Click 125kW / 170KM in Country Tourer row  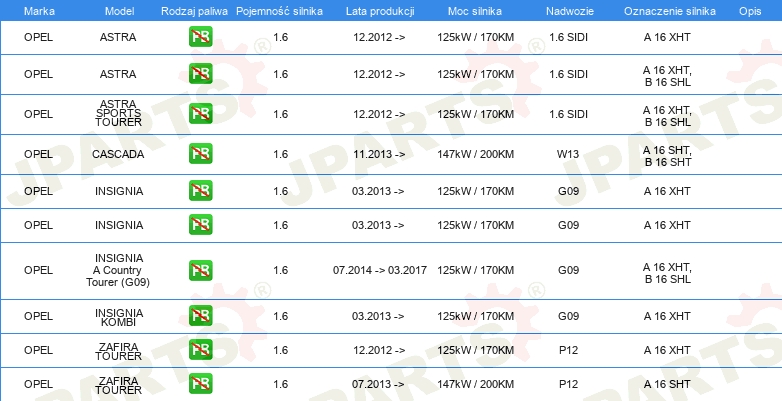click(x=475, y=270)
